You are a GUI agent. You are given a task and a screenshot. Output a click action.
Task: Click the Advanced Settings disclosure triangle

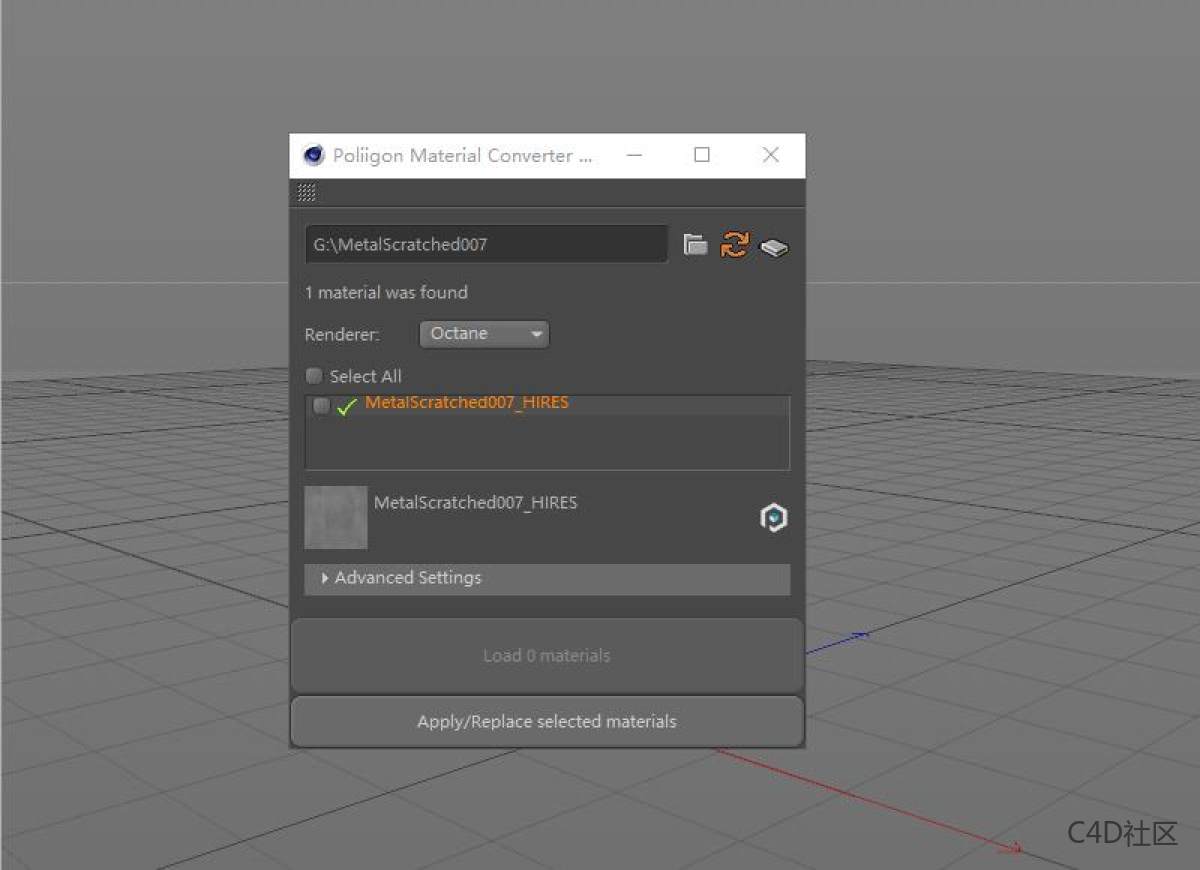pyautogui.click(x=324, y=578)
